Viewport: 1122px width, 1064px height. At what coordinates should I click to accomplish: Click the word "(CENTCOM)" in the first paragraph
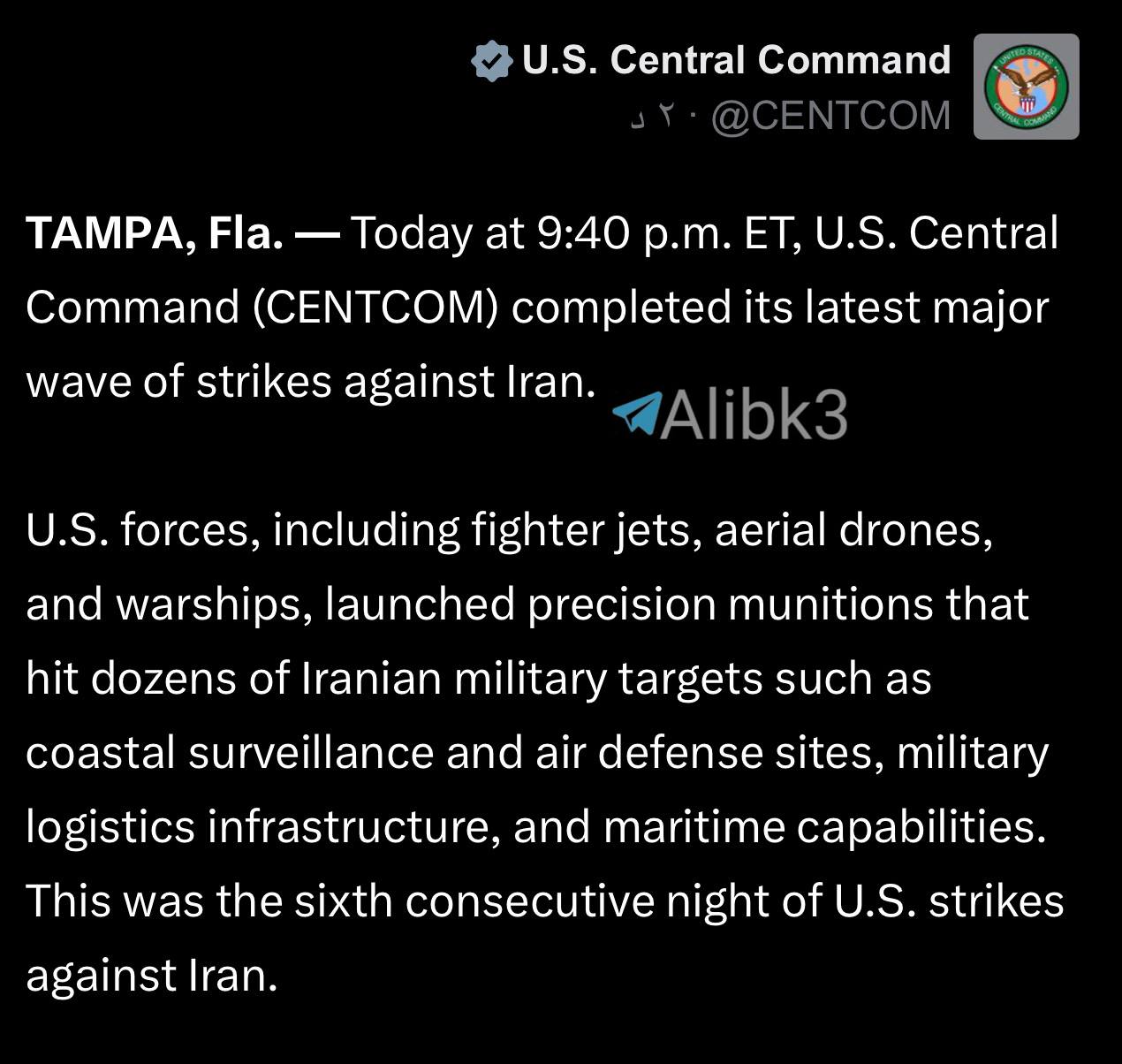tap(375, 308)
